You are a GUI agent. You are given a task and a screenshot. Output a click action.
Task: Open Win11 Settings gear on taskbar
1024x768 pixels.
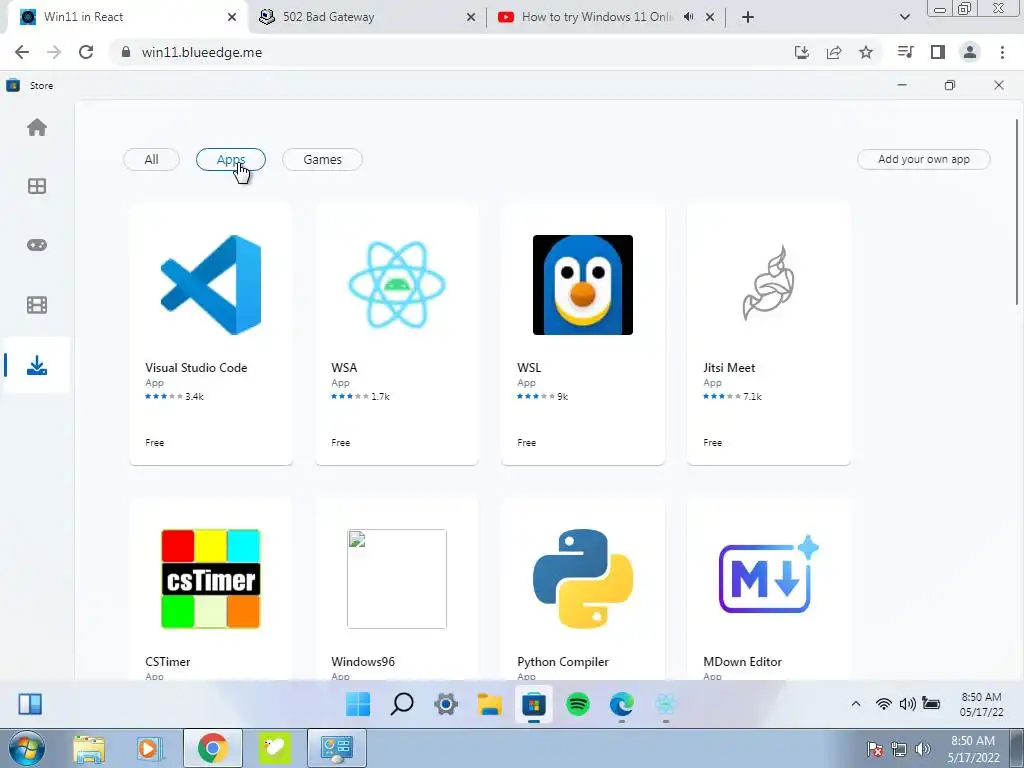(446, 704)
